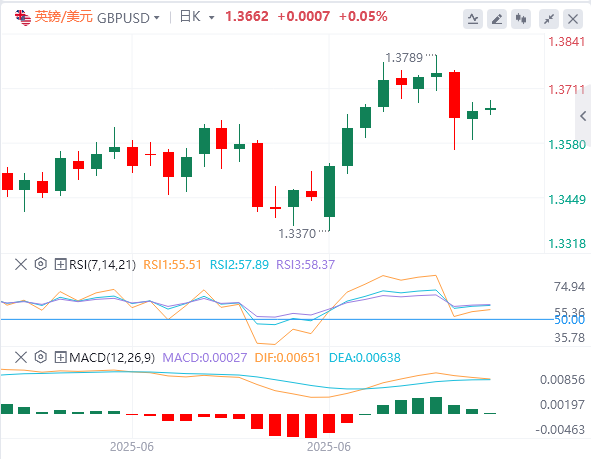Open the GBPUSD symbol dropdown
The height and width of the screenshot is (459, 591).
click(129, 18)
